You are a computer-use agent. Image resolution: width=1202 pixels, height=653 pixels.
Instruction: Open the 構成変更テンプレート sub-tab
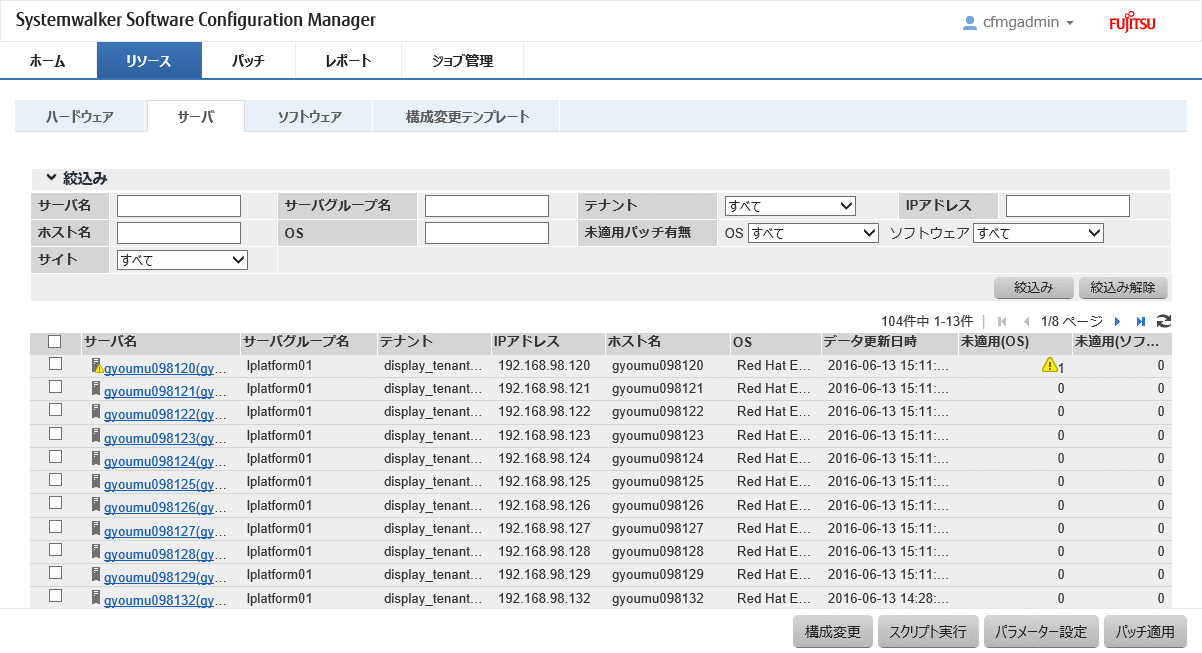[467, 117]
